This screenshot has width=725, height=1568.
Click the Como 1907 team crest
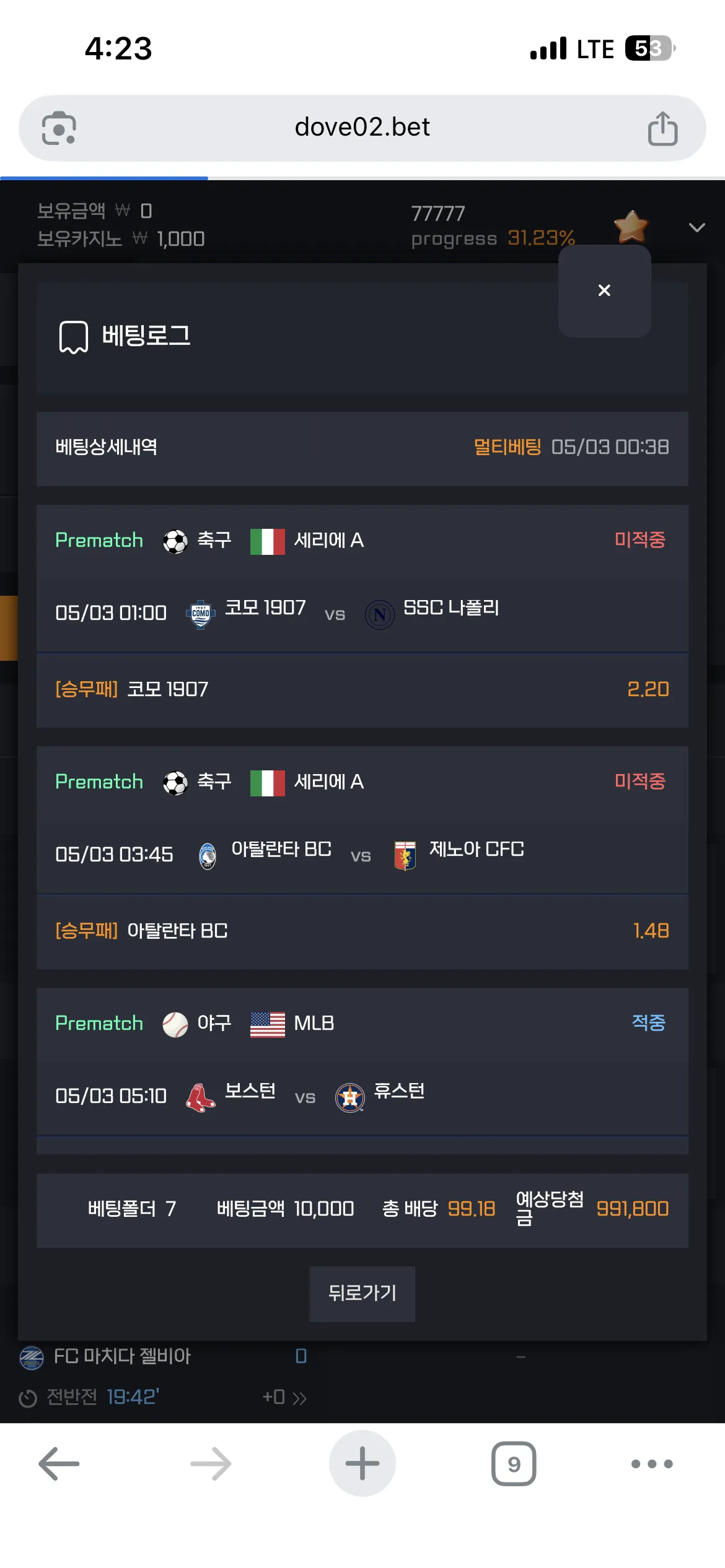201,614
